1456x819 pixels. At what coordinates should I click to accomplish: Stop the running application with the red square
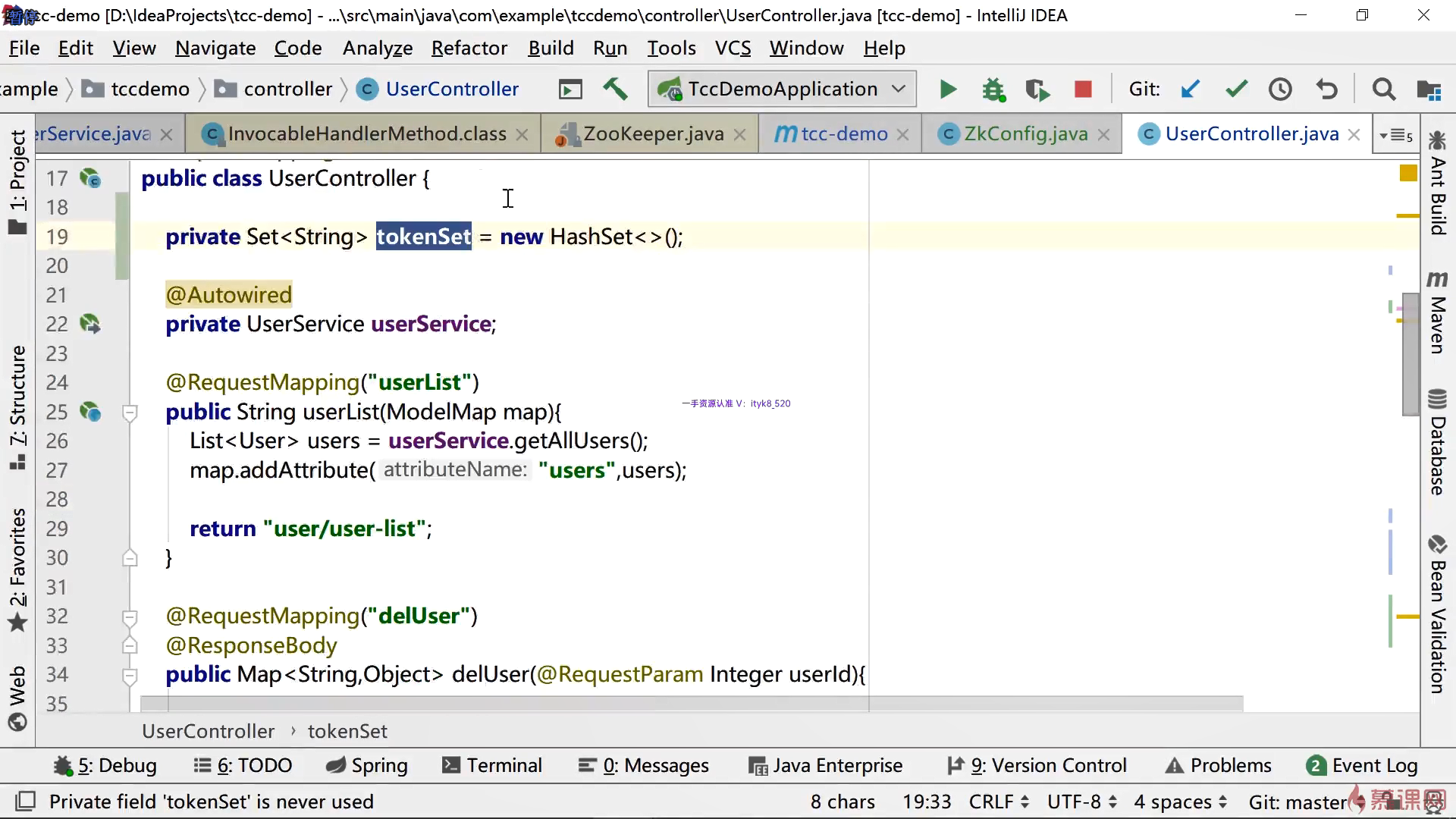(1083, 89)
